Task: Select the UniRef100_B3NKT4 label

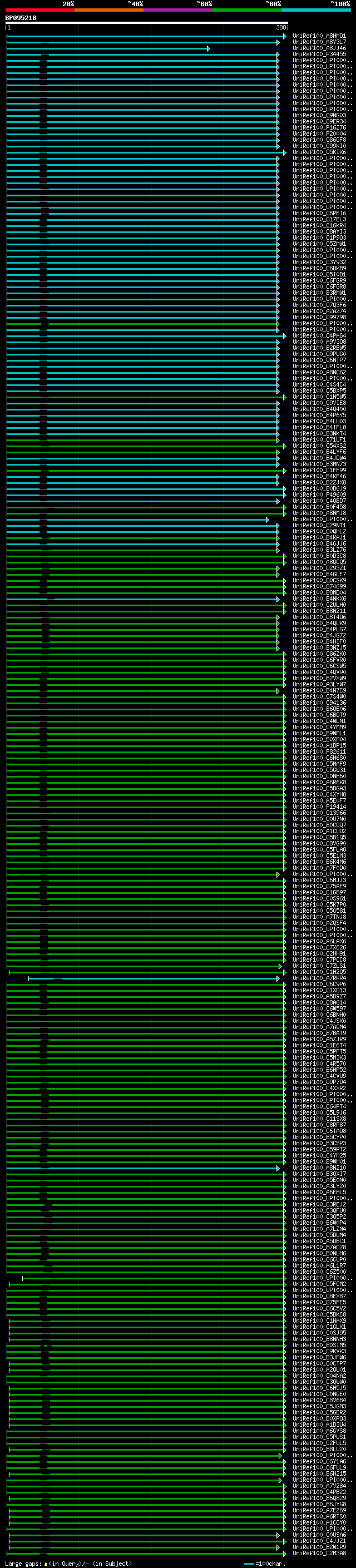Action: click(x=319, y=433)
